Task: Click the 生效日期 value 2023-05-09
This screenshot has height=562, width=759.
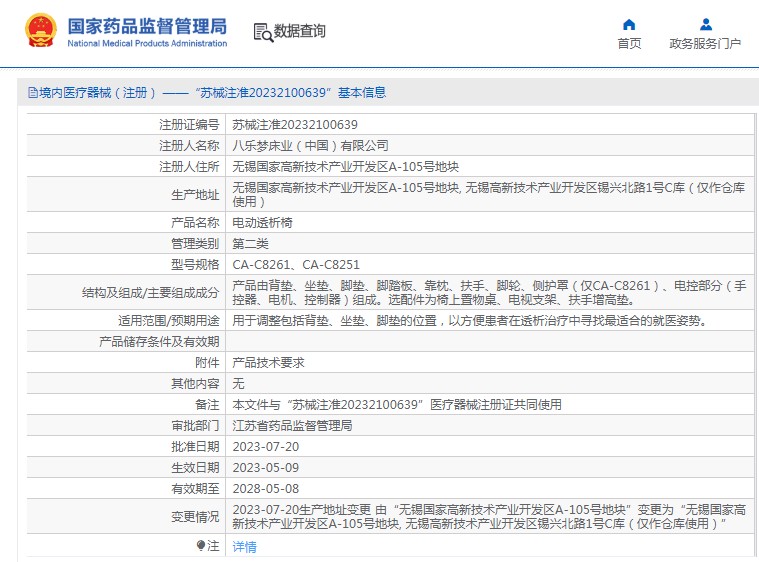Action: tap(266, 468)
